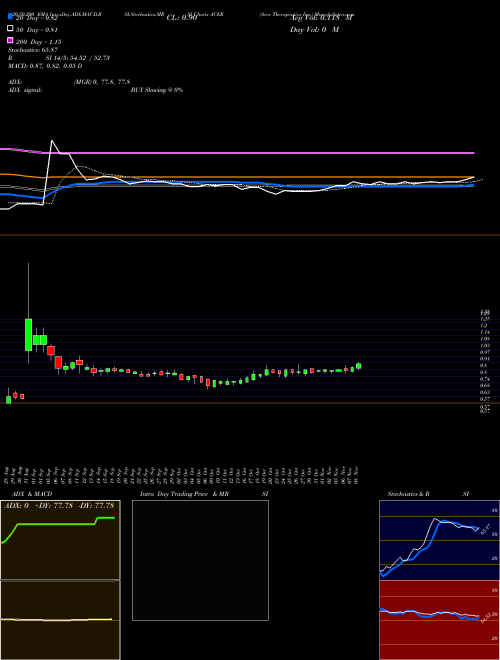500x660 pixels.
Task: Click the 'Day Vol: 0 M' text
Action: pyautogui.click(x=314, y=30)
